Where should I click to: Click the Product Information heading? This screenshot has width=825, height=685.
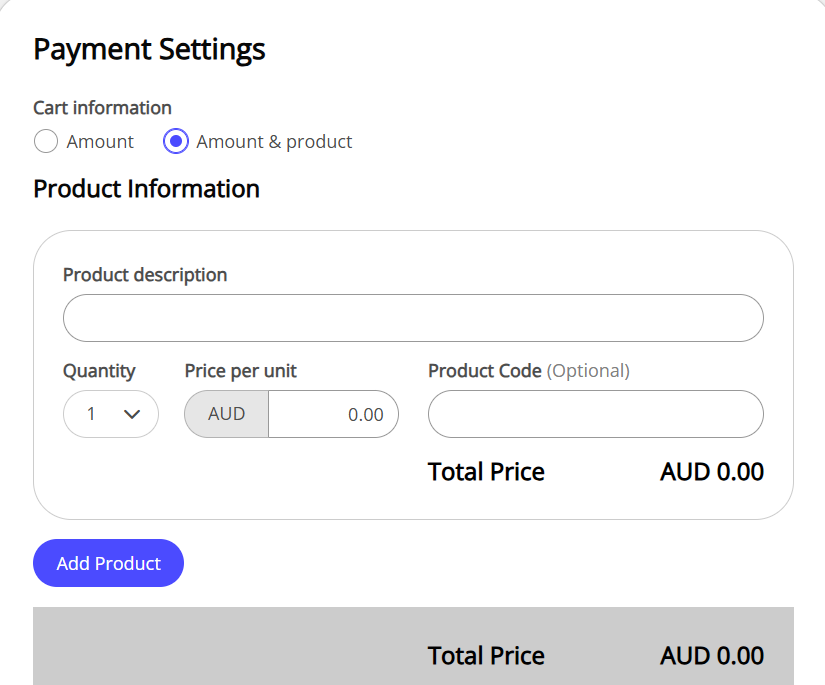tap(146, 188)
